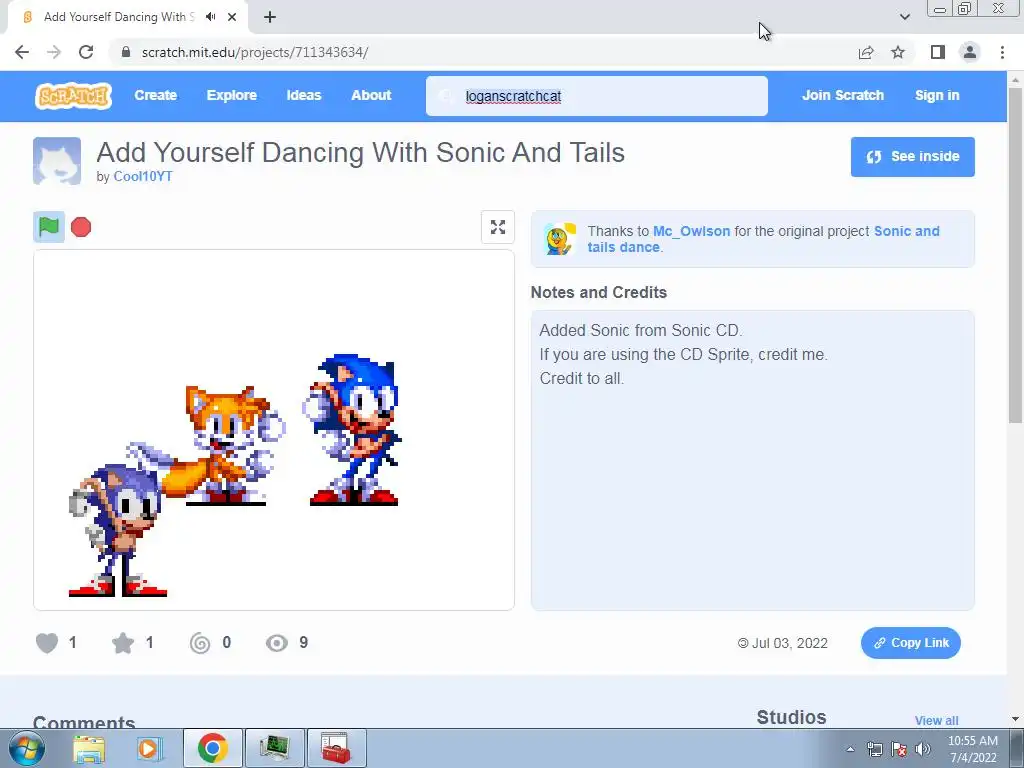This screenshot has height=768, width=1024.
Task: Click the Notes and Credits text box
Action: click(x=752, y=460)
